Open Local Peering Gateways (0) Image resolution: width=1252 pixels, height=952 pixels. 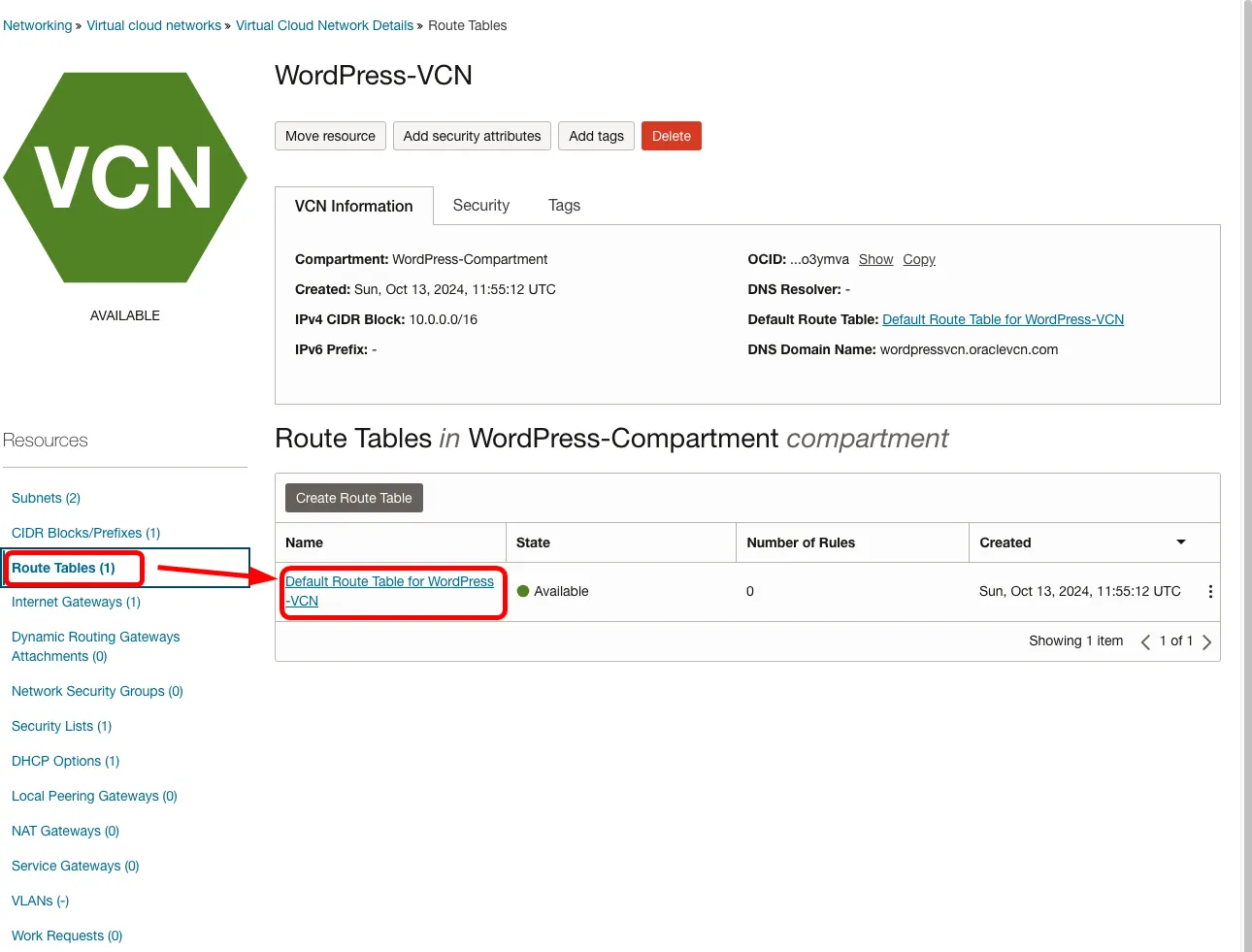[94, 796]
